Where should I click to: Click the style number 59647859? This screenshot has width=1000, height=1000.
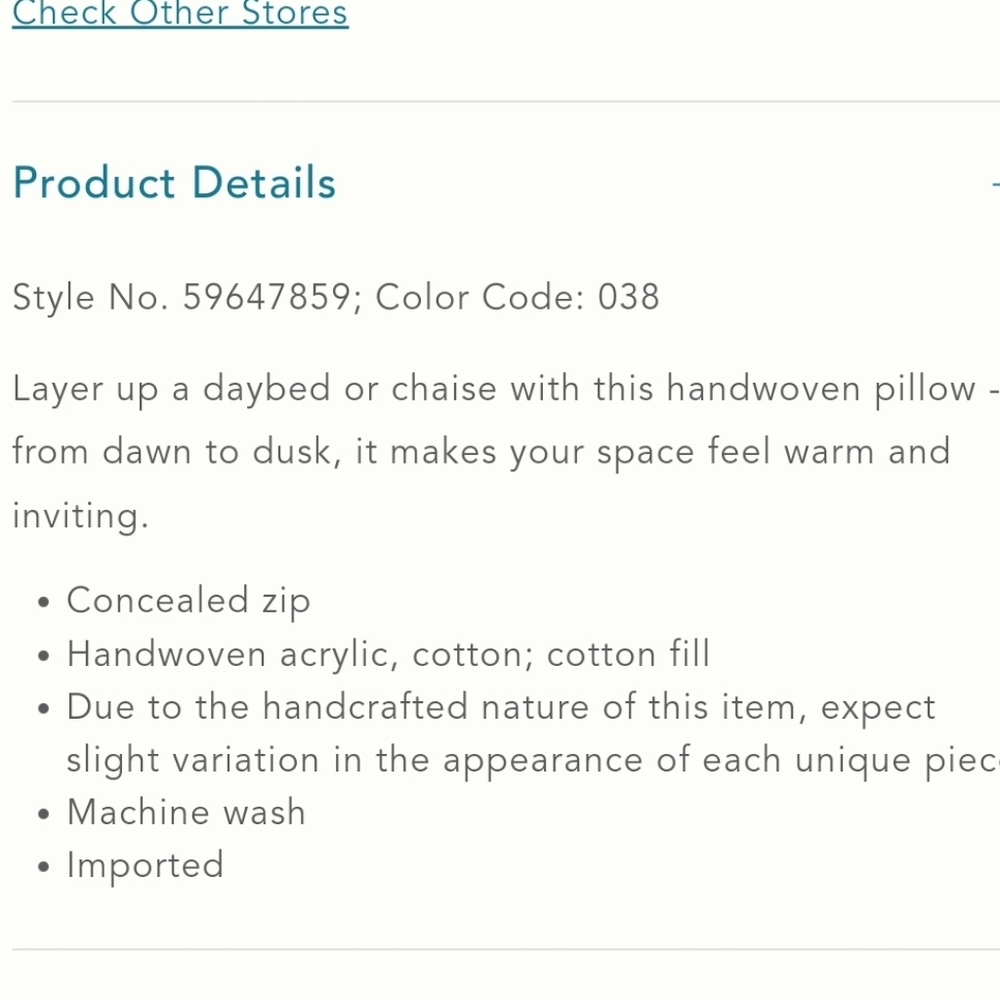tap(267, 298)
